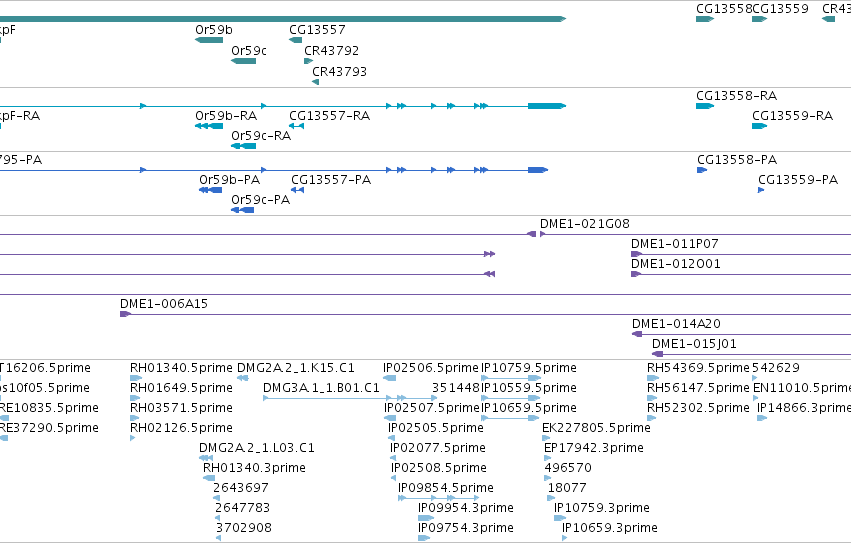The height and width of the screenshot is (543, 851).
Task: Select the IP02505.5prime EST
Action: point(391,438)
